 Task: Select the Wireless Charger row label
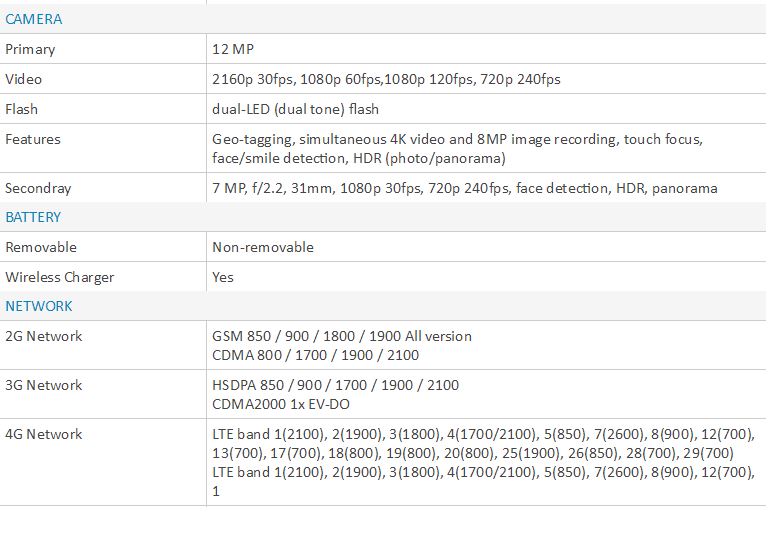pos(60,277)
